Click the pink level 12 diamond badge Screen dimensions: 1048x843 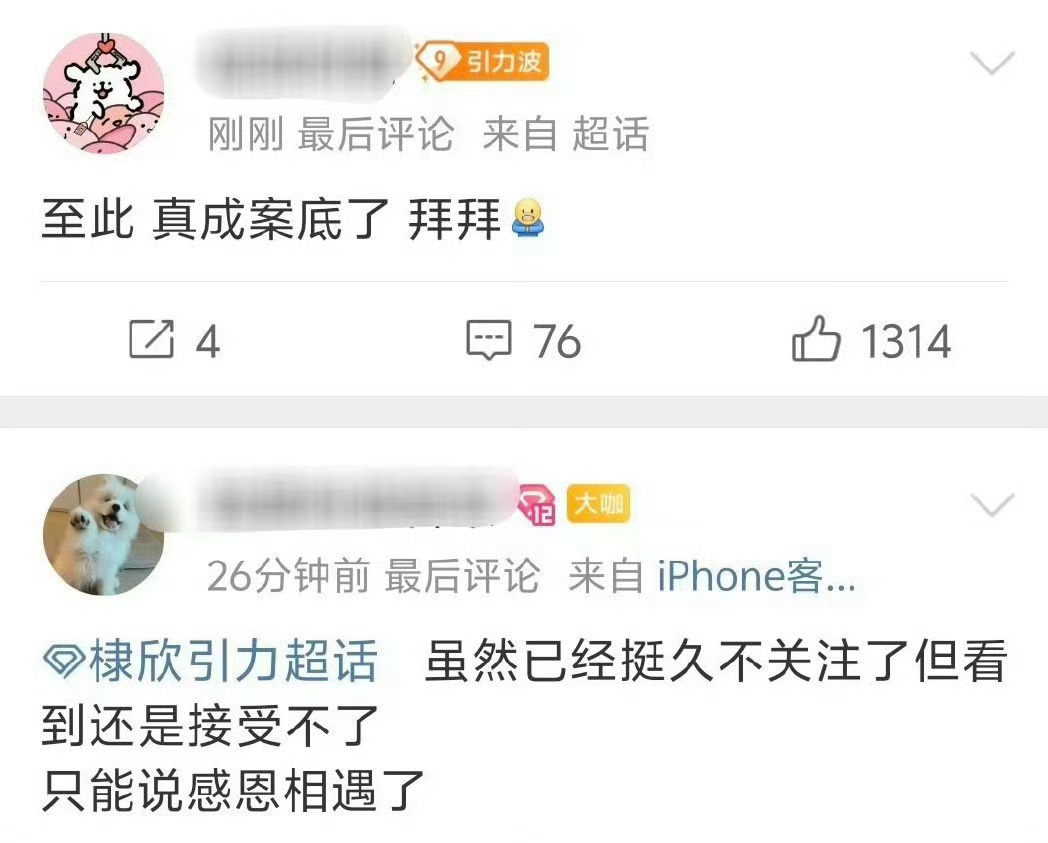click(537, 505)
